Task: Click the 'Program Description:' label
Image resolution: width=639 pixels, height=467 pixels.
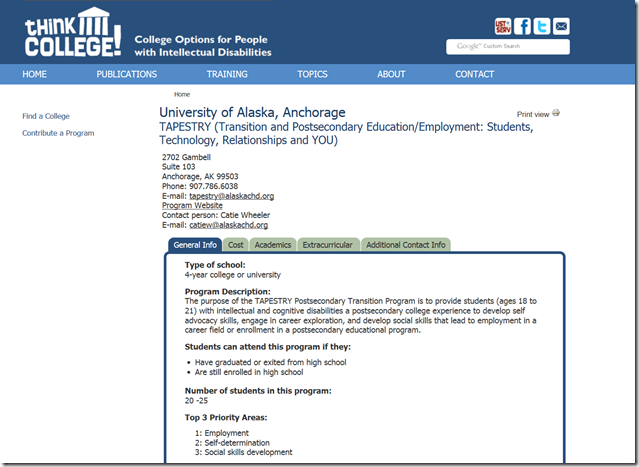Action: click(228, 292)
